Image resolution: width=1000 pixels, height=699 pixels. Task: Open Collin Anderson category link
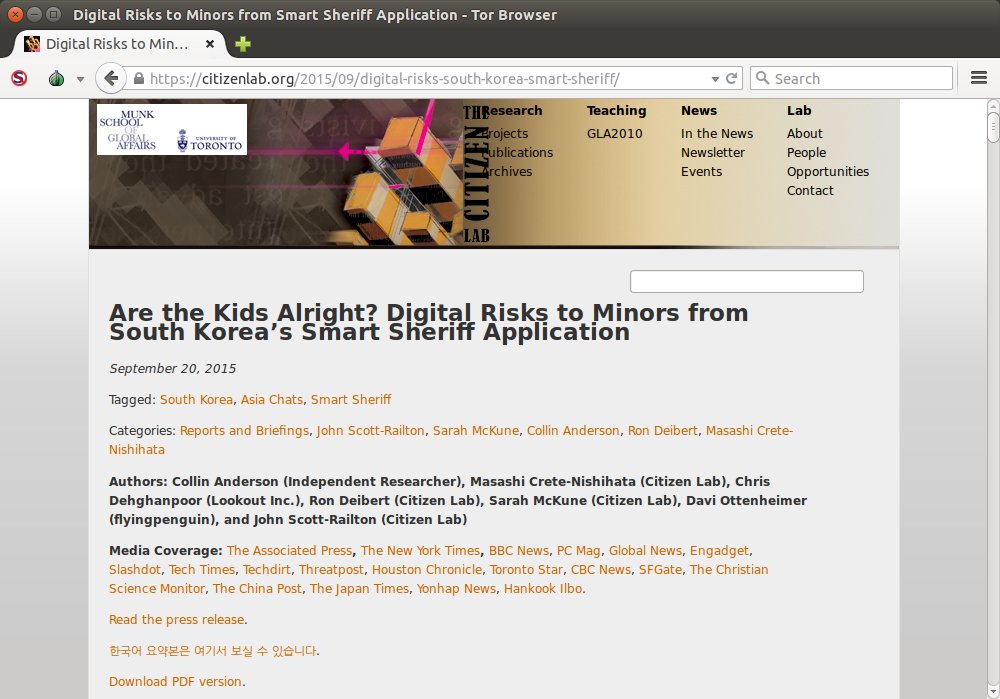coord(573,430)
